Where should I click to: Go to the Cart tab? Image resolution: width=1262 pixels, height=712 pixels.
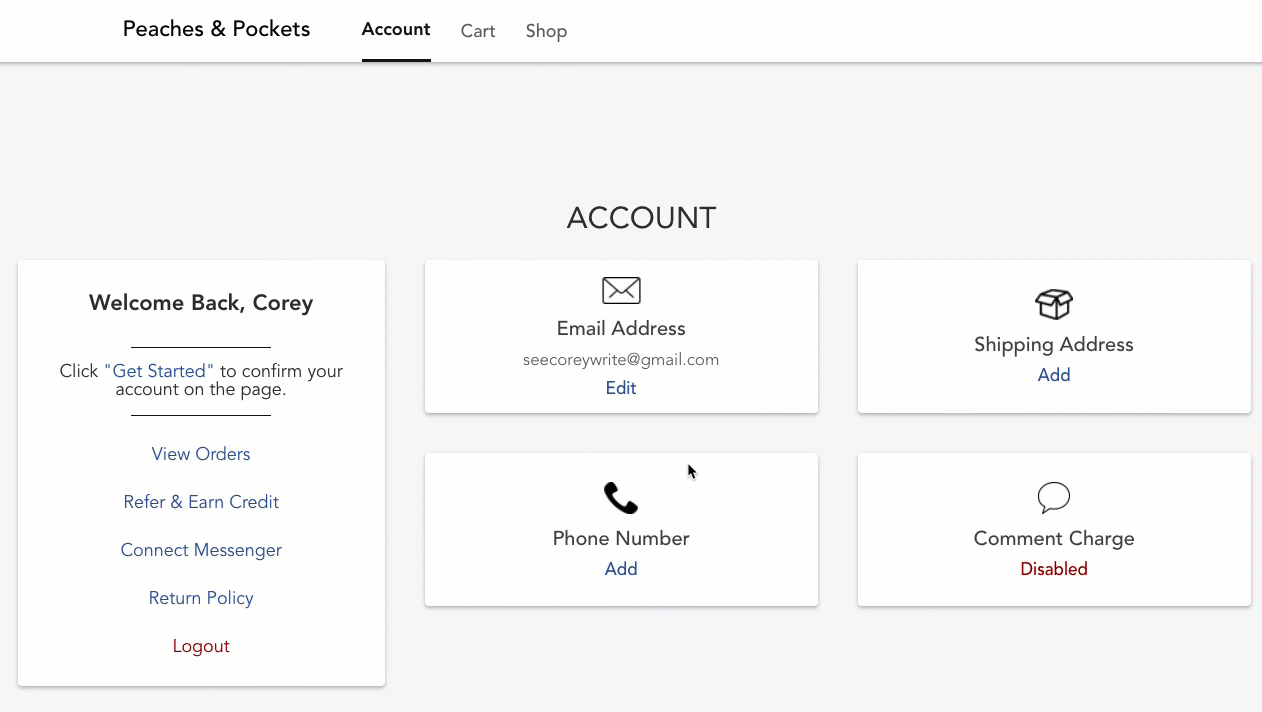478,31
